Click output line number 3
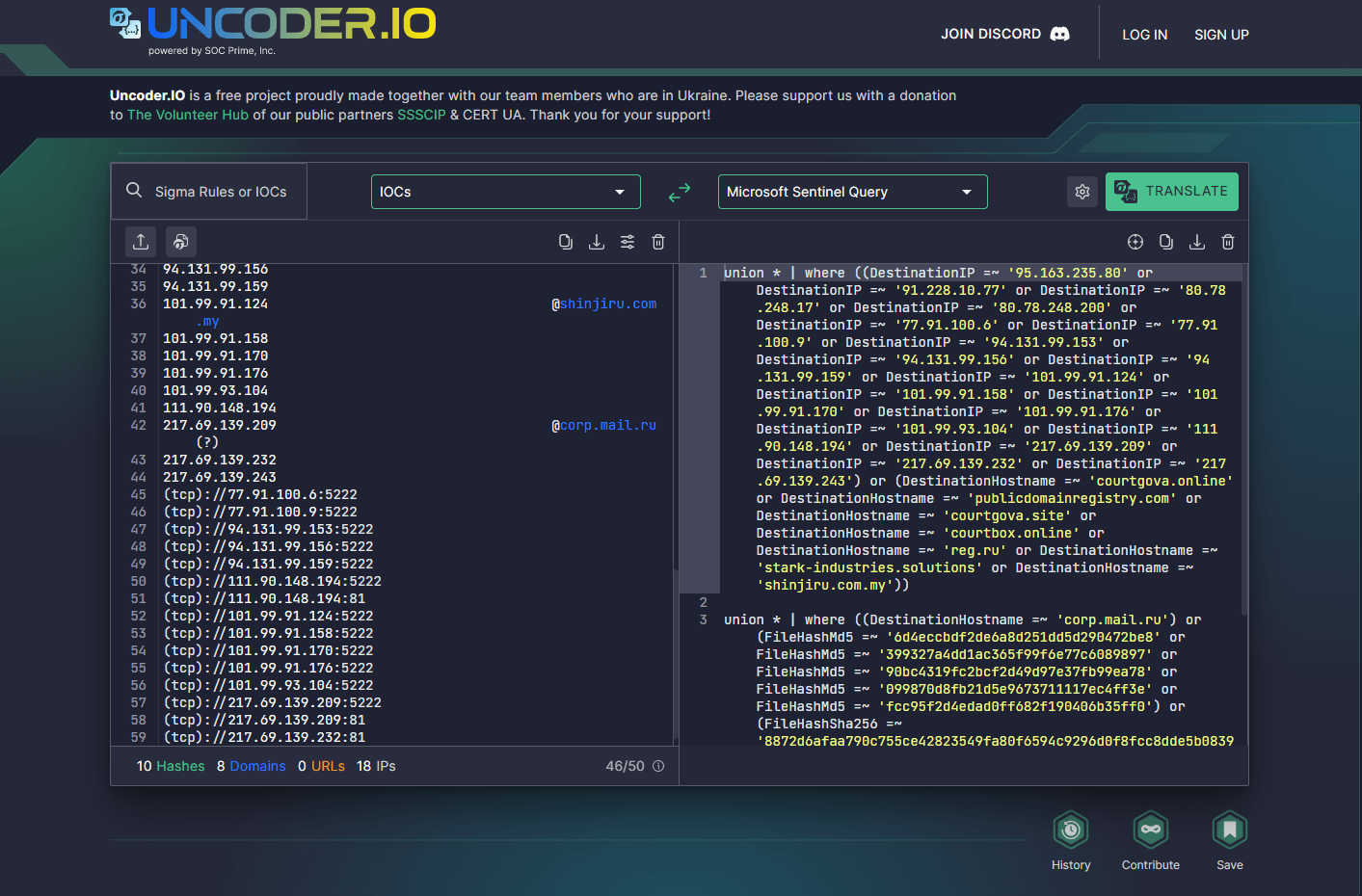The width and height of the screenshot is (1362, 896). [703, 619]
